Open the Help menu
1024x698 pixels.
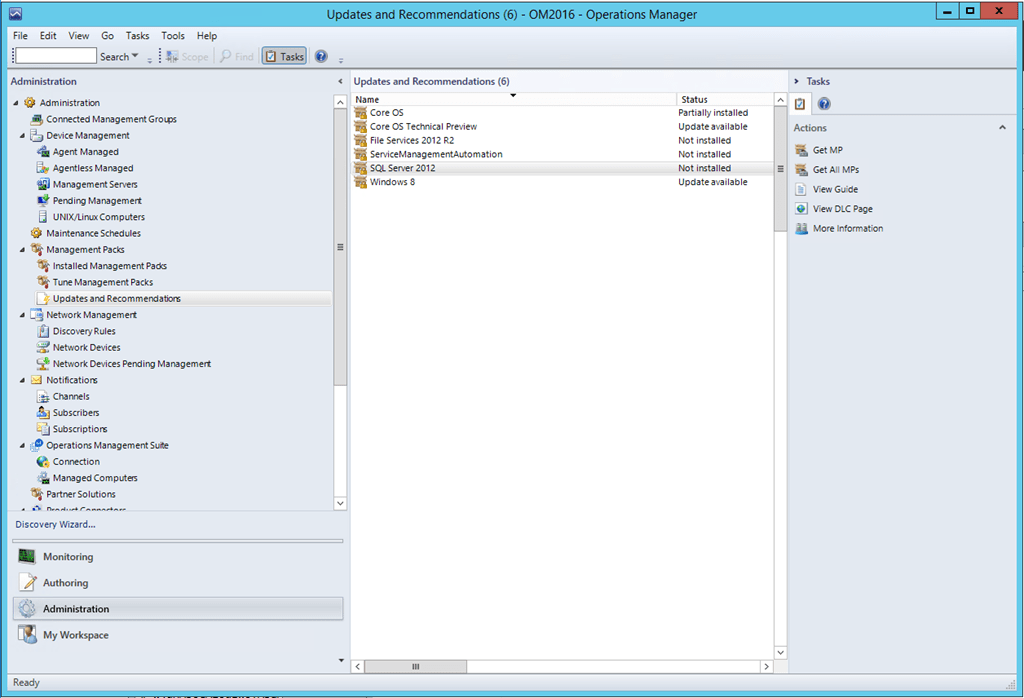(207, 36)
